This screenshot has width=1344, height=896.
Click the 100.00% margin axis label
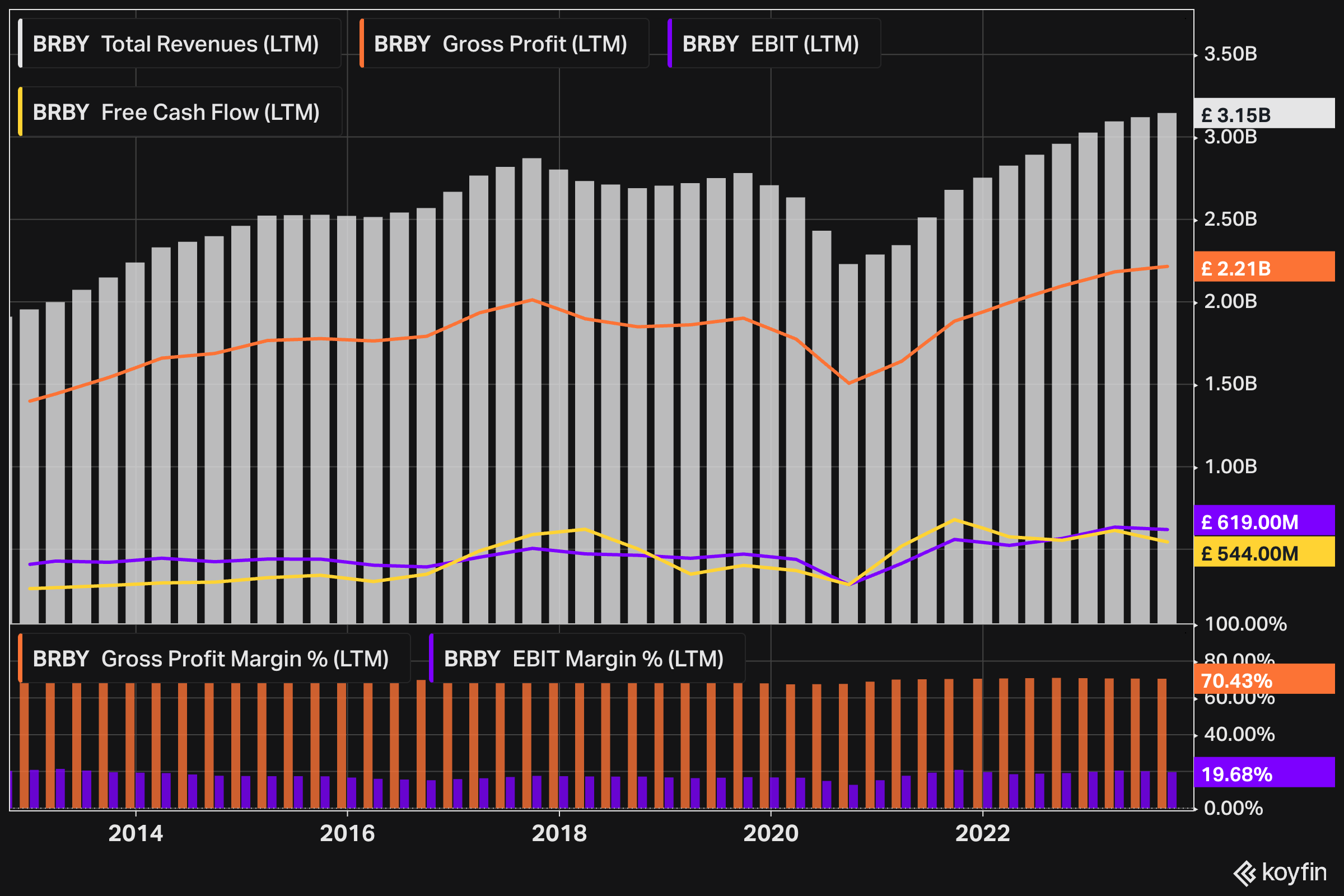click(x=1245, y=624)
